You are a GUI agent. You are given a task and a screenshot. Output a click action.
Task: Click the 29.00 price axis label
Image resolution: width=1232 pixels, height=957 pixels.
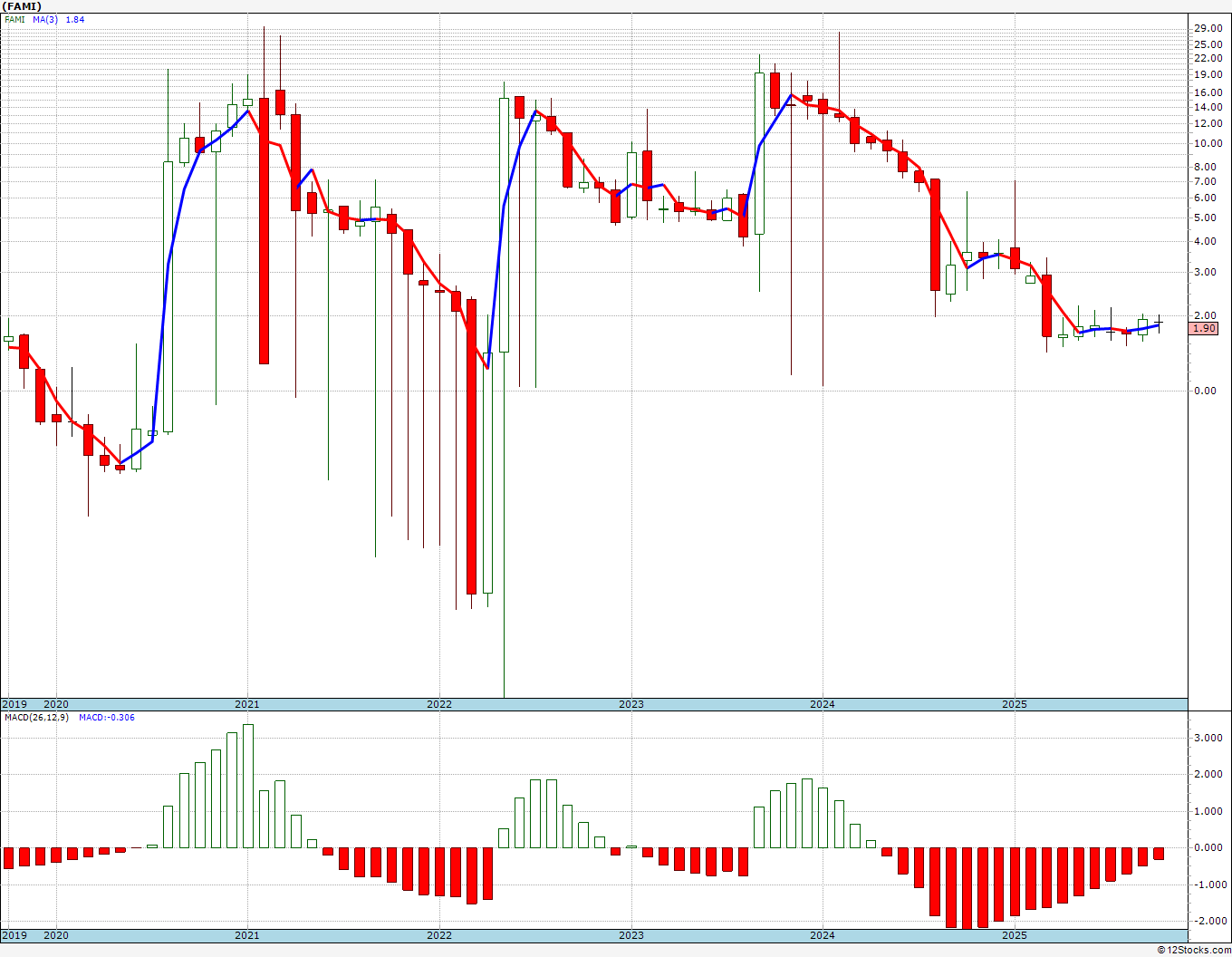click(1208, 29)
